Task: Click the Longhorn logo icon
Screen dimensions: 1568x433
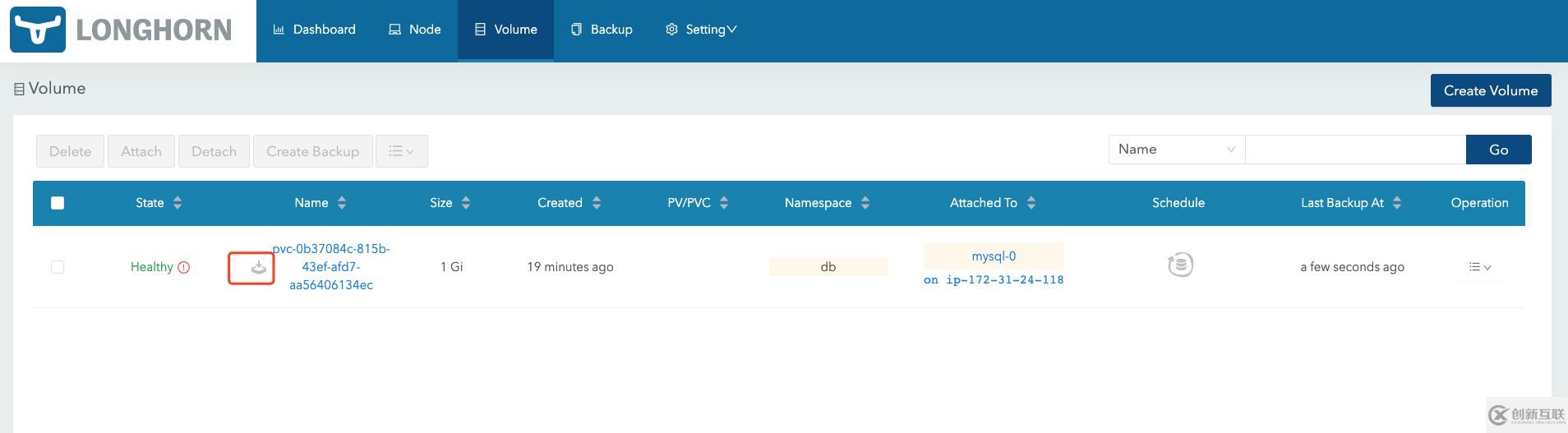Action: pyautogui.click(x=38, y=30)
